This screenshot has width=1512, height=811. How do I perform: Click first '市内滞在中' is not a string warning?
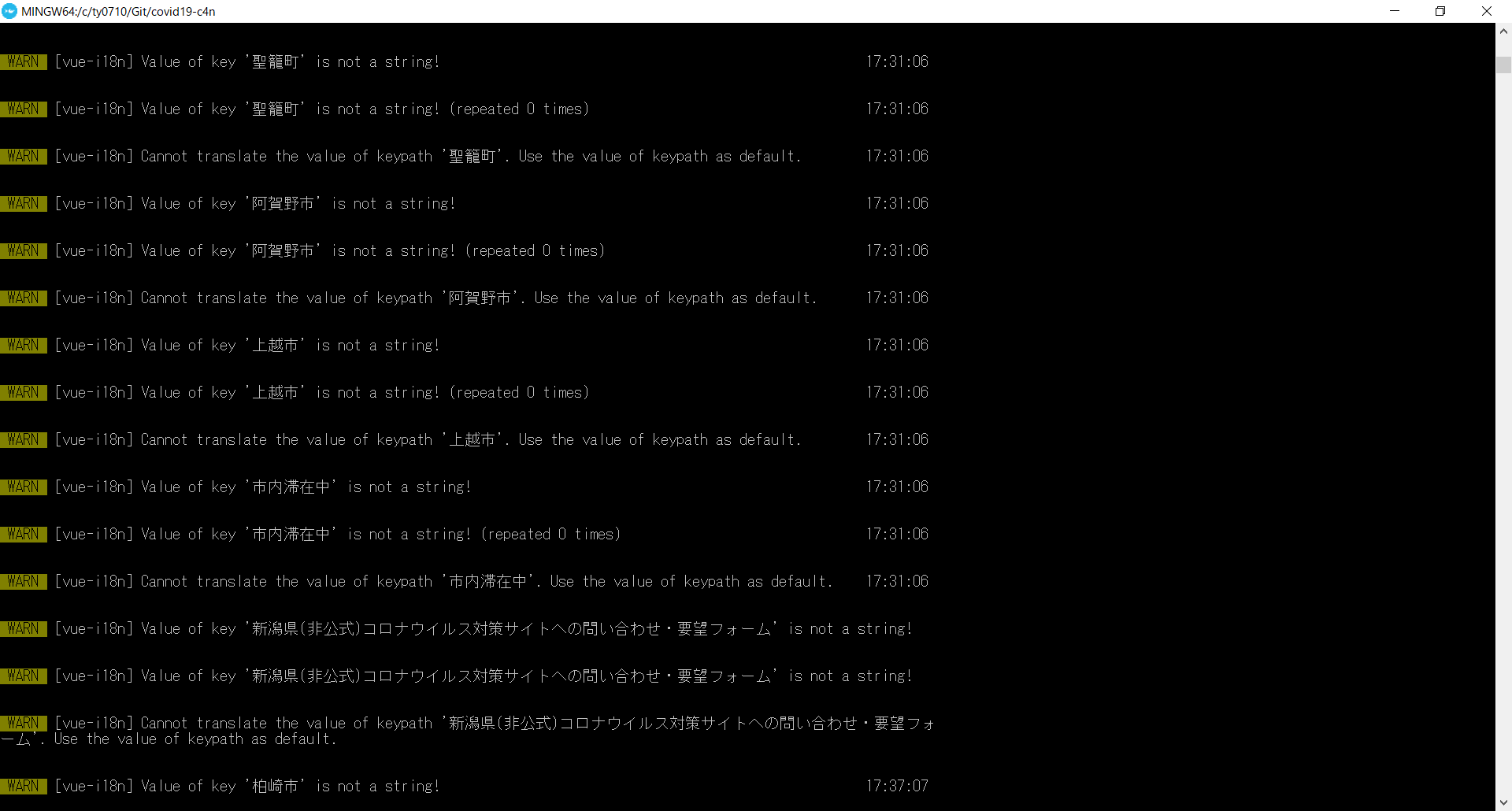click(x=263, y=487)
